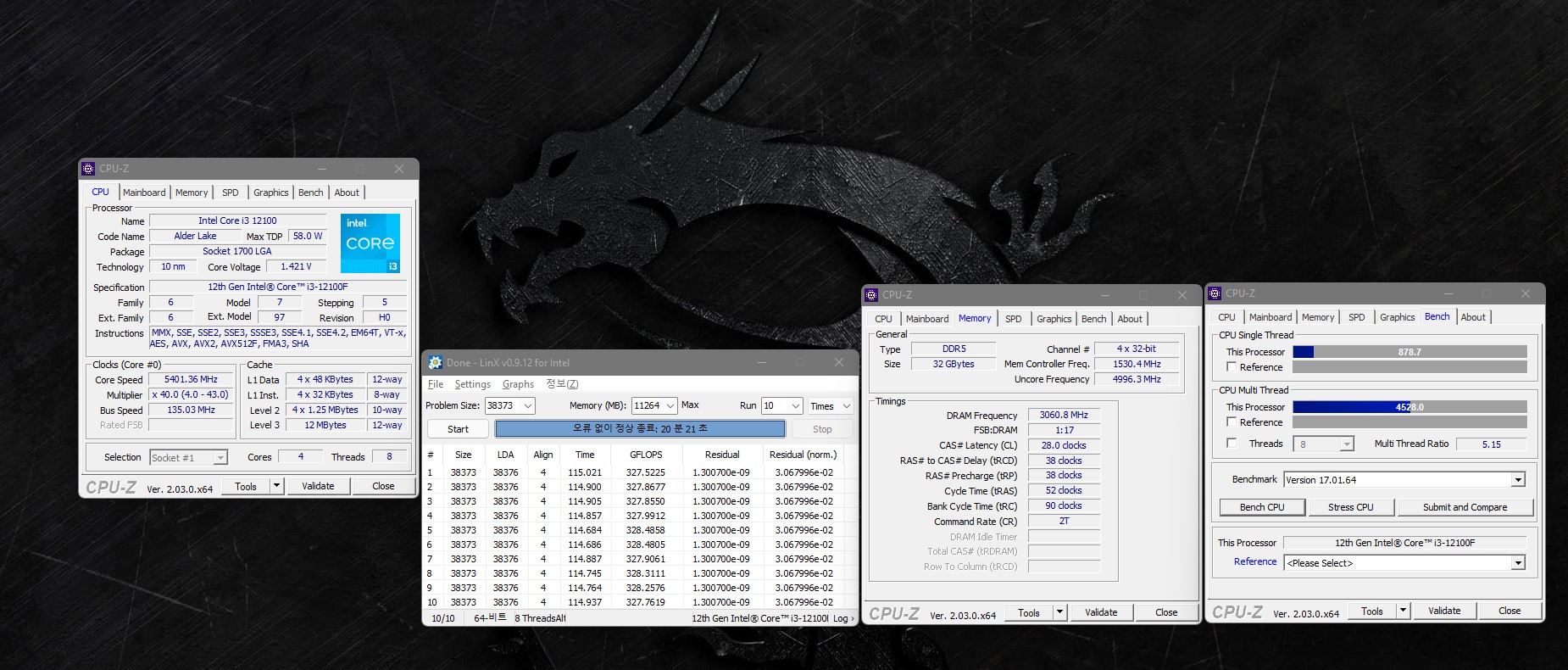This screenshot has height=670, width=1568.
Task: Tick the Reference checkbox under CPU Multi Thread
Action: click(1232, 422)
